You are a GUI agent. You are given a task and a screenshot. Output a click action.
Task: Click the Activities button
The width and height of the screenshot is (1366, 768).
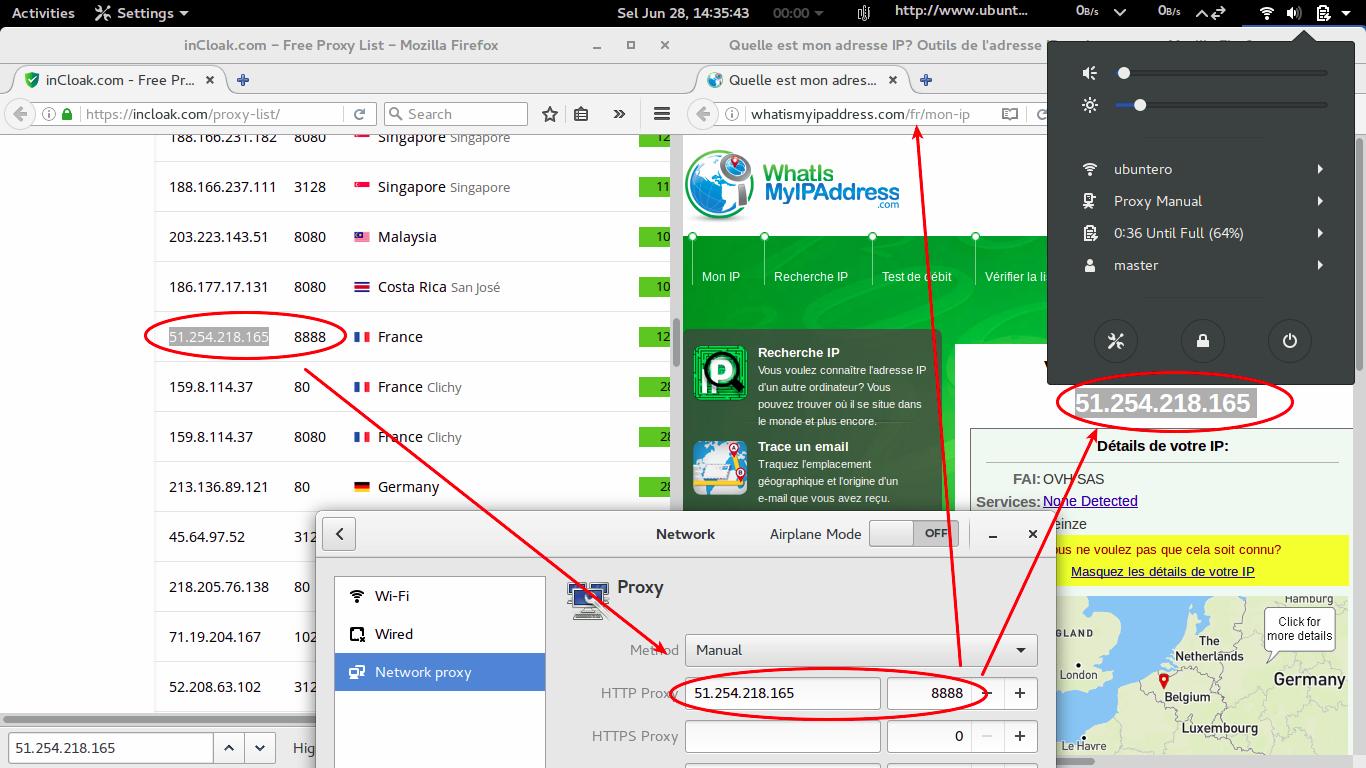tap(43, 13)
